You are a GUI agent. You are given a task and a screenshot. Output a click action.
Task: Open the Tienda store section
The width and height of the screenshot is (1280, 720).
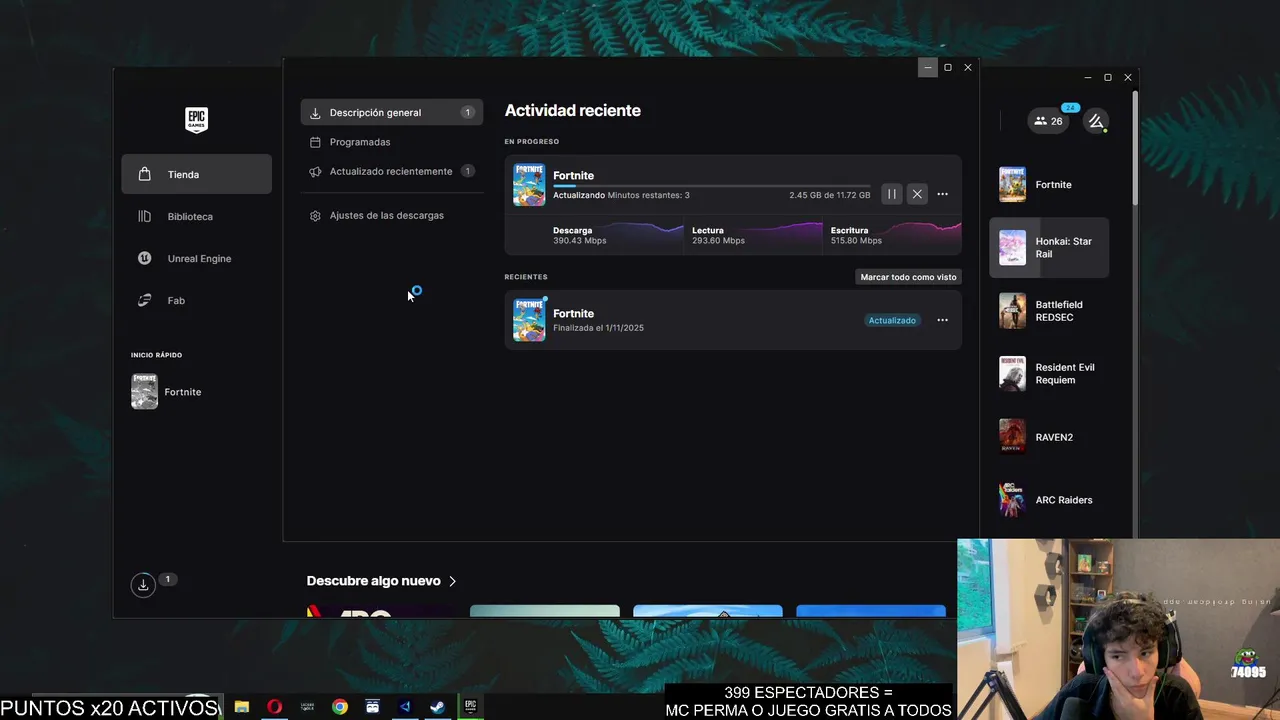(x=196, y=174)
